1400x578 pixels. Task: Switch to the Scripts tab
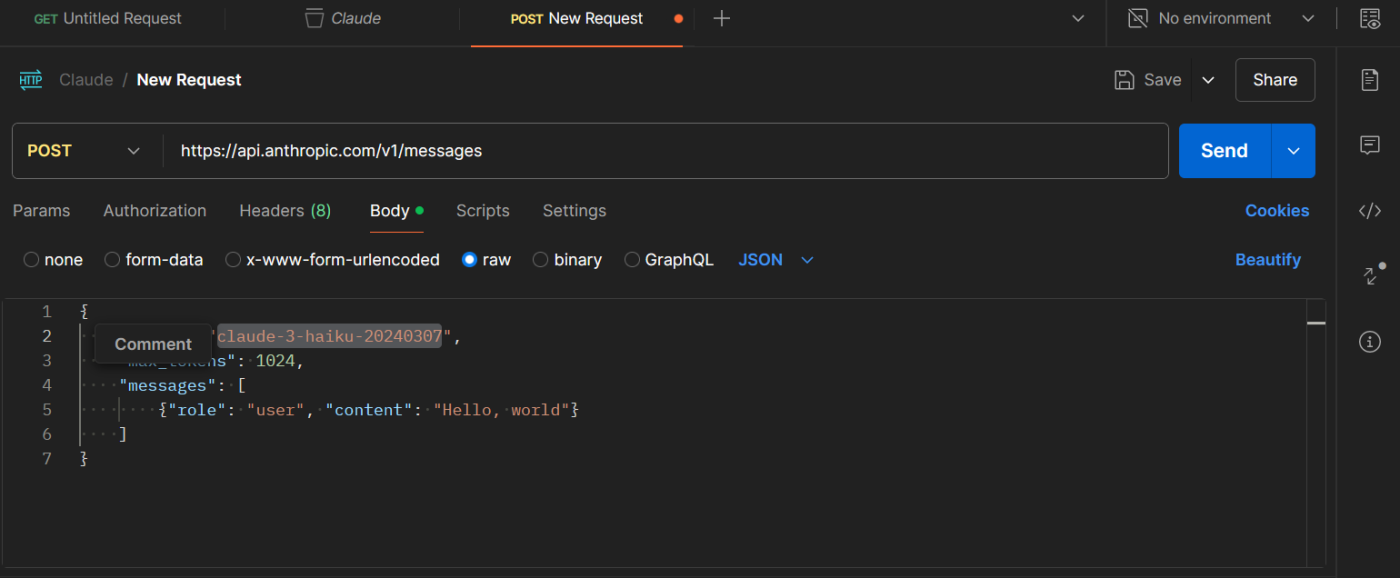(483, 211)
